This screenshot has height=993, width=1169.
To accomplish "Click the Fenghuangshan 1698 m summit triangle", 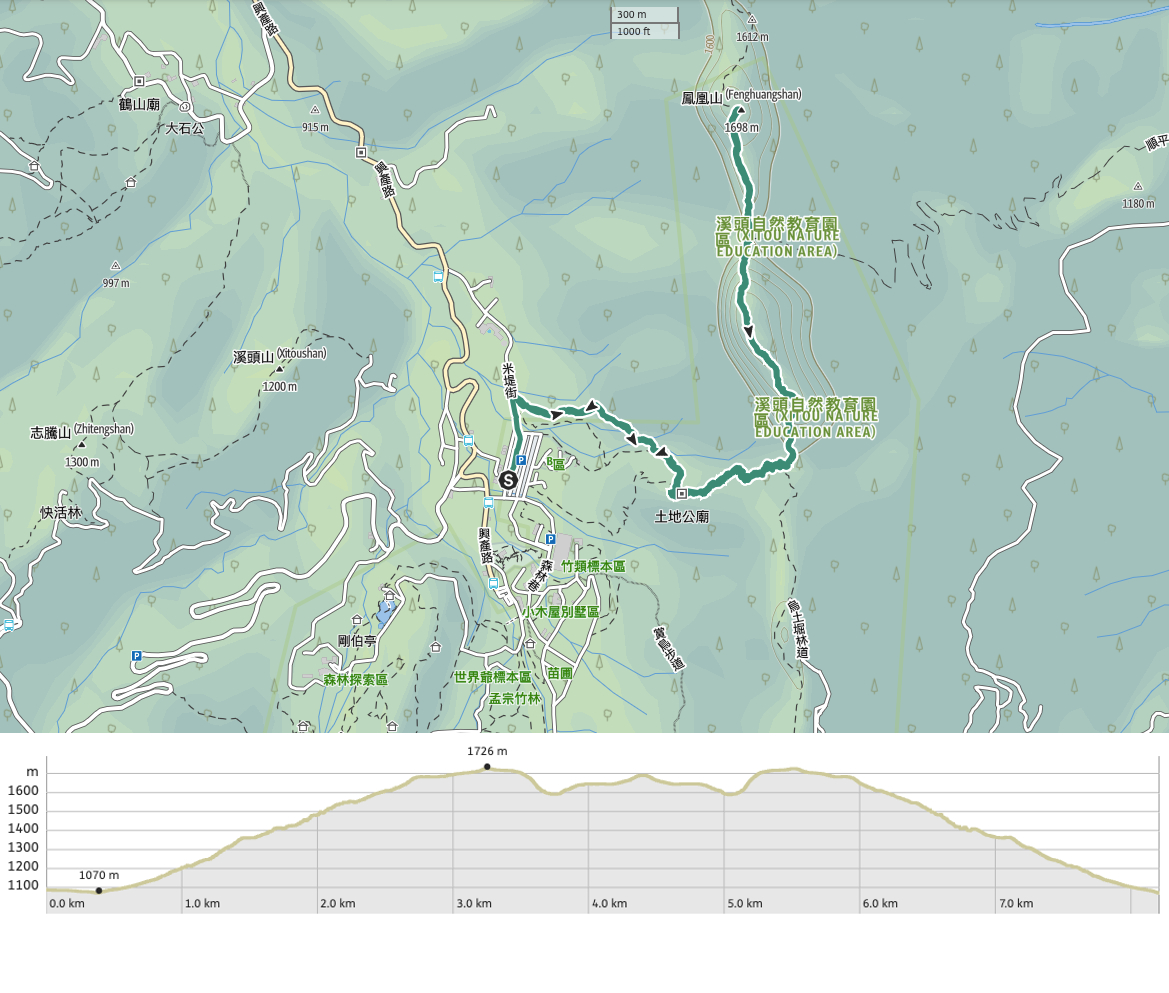I will tap(742, 110).
